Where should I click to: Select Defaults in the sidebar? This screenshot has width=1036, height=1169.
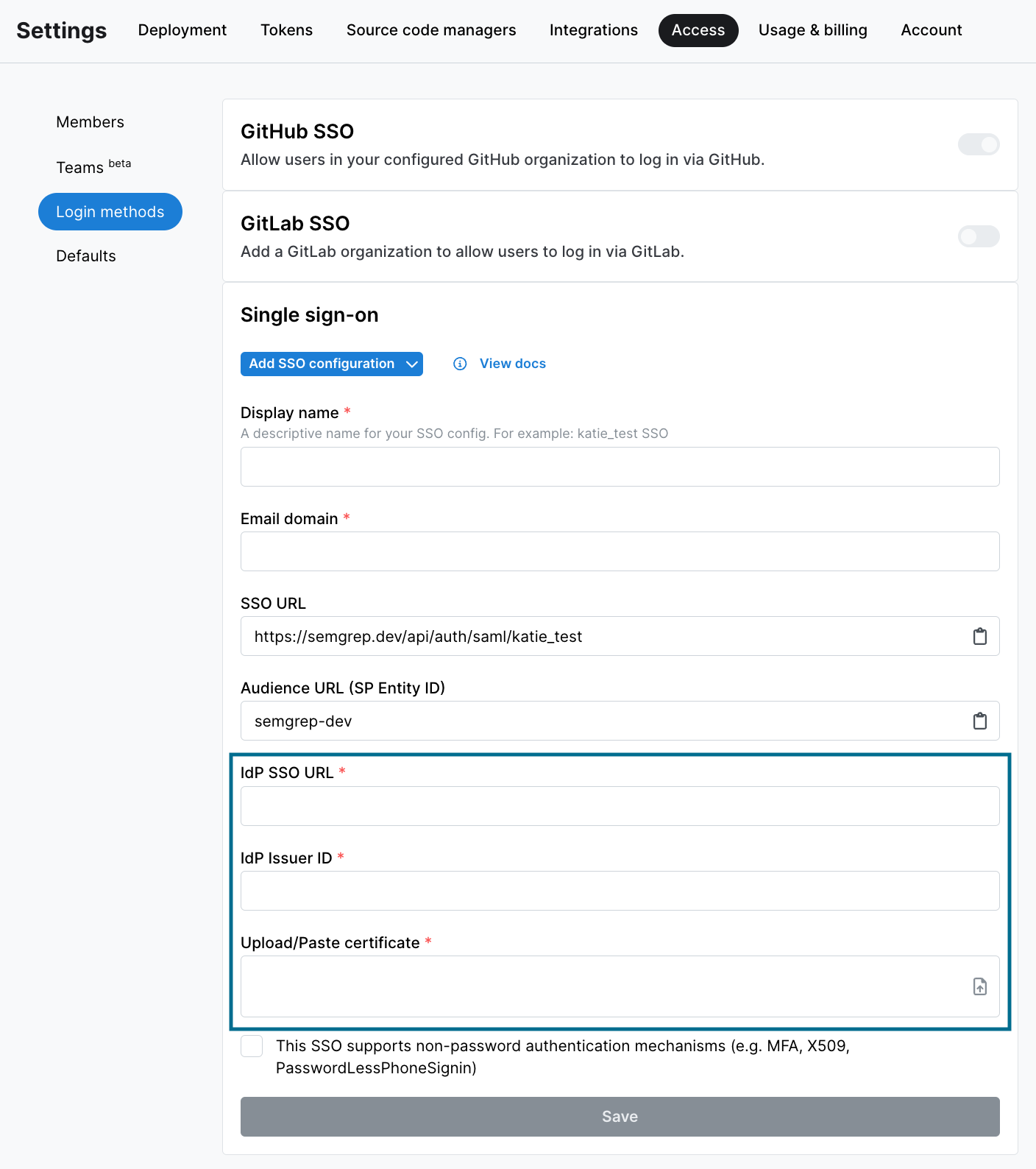point(86,256)
